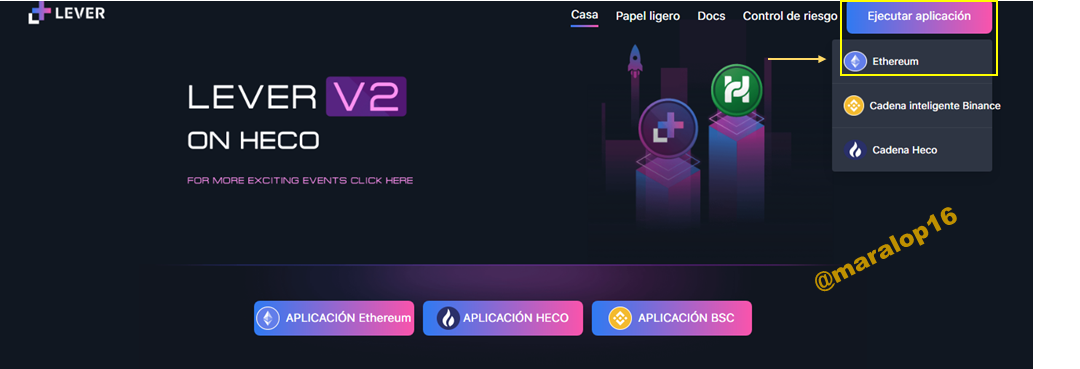Click the APLICACIÓN HECO button

pos(503,318)
